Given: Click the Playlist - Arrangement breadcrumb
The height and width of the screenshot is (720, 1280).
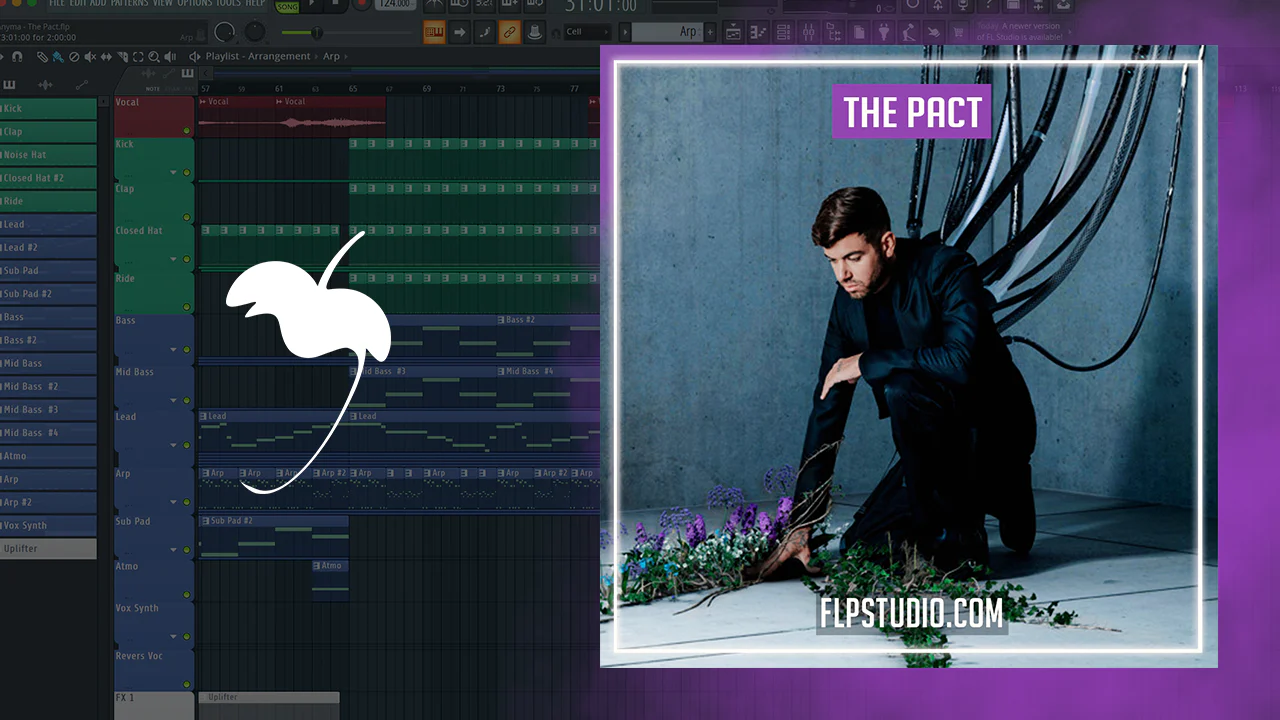Looking at the screenshot, I should pos(260,57).
